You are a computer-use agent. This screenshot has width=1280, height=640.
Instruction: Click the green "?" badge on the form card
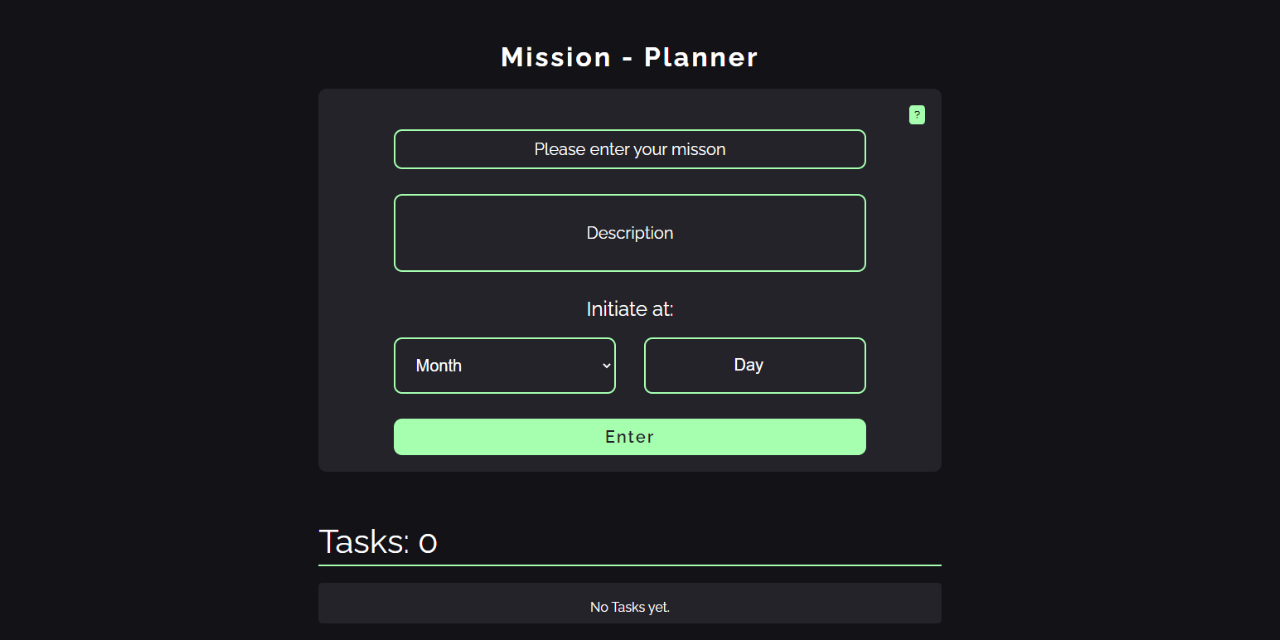(917, 114)
